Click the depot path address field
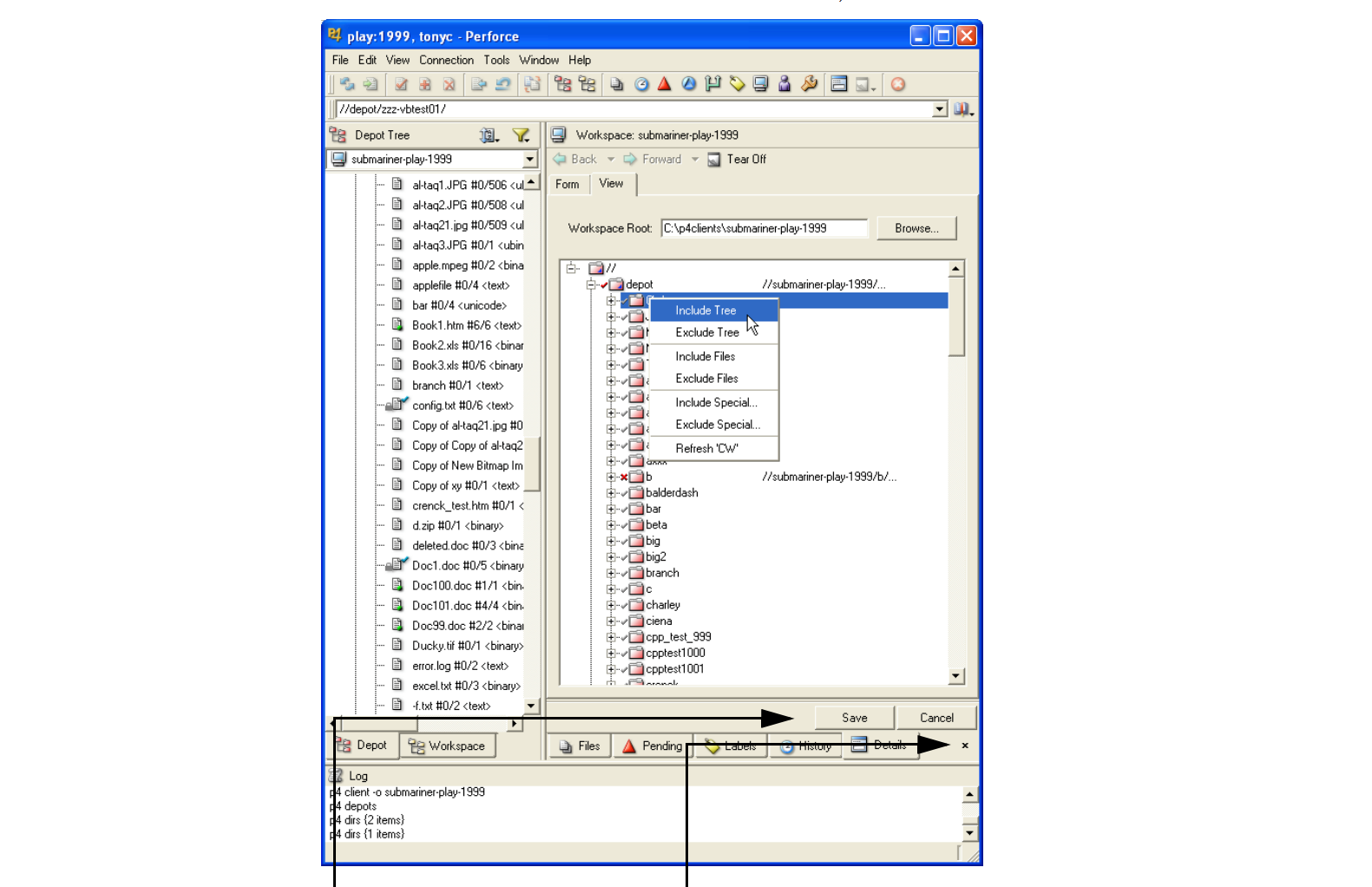This screenshot has width=1372, height=887. click(633, 109)
